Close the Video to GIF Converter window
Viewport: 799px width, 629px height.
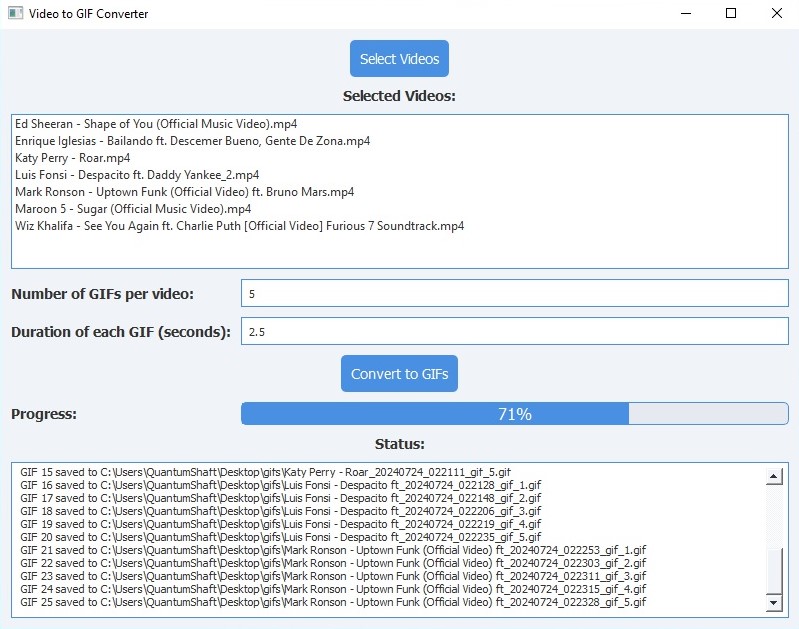[776, 13]
